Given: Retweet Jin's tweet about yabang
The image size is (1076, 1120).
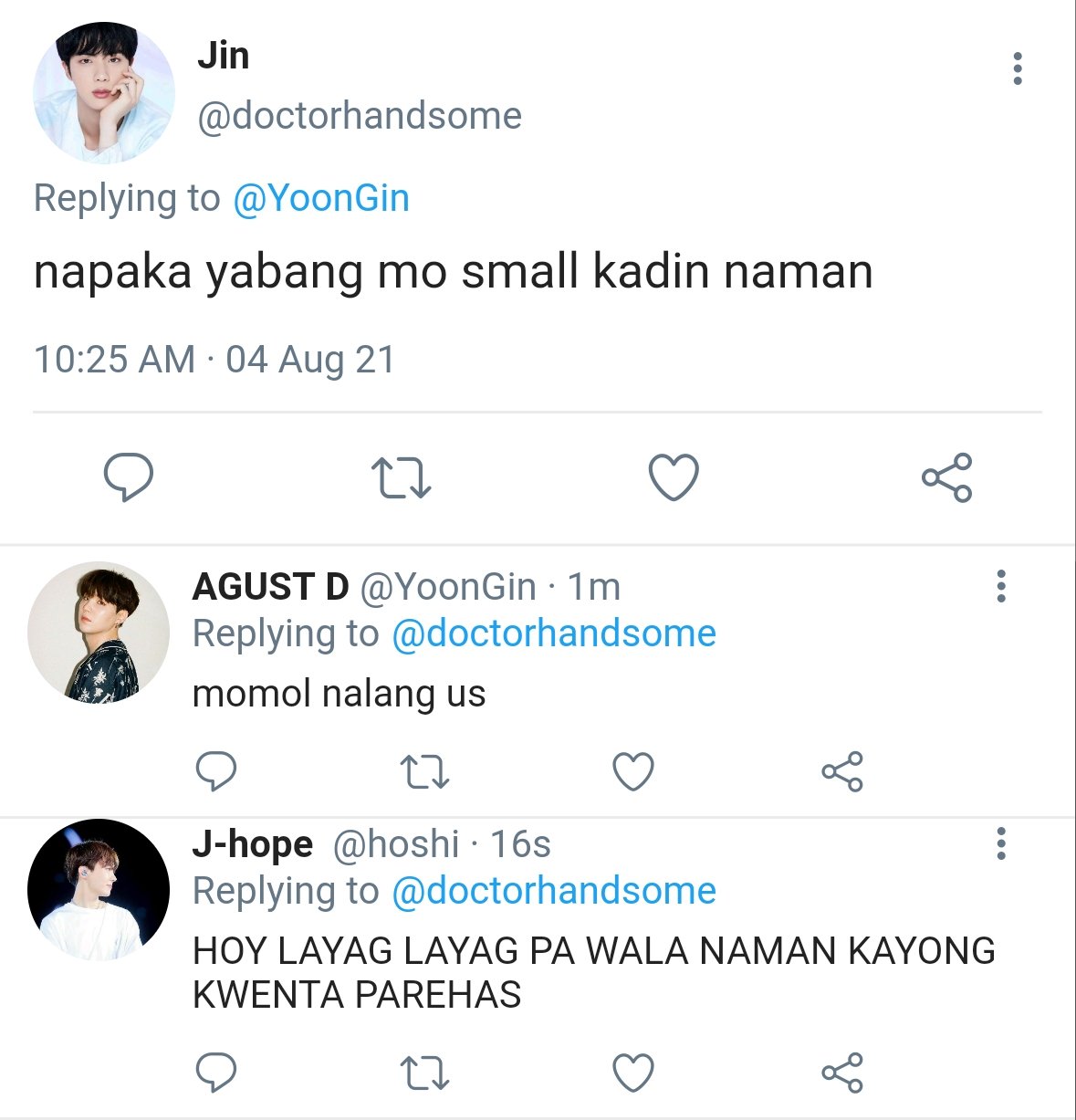Looking at the screenshot, I should pos(401,478).
